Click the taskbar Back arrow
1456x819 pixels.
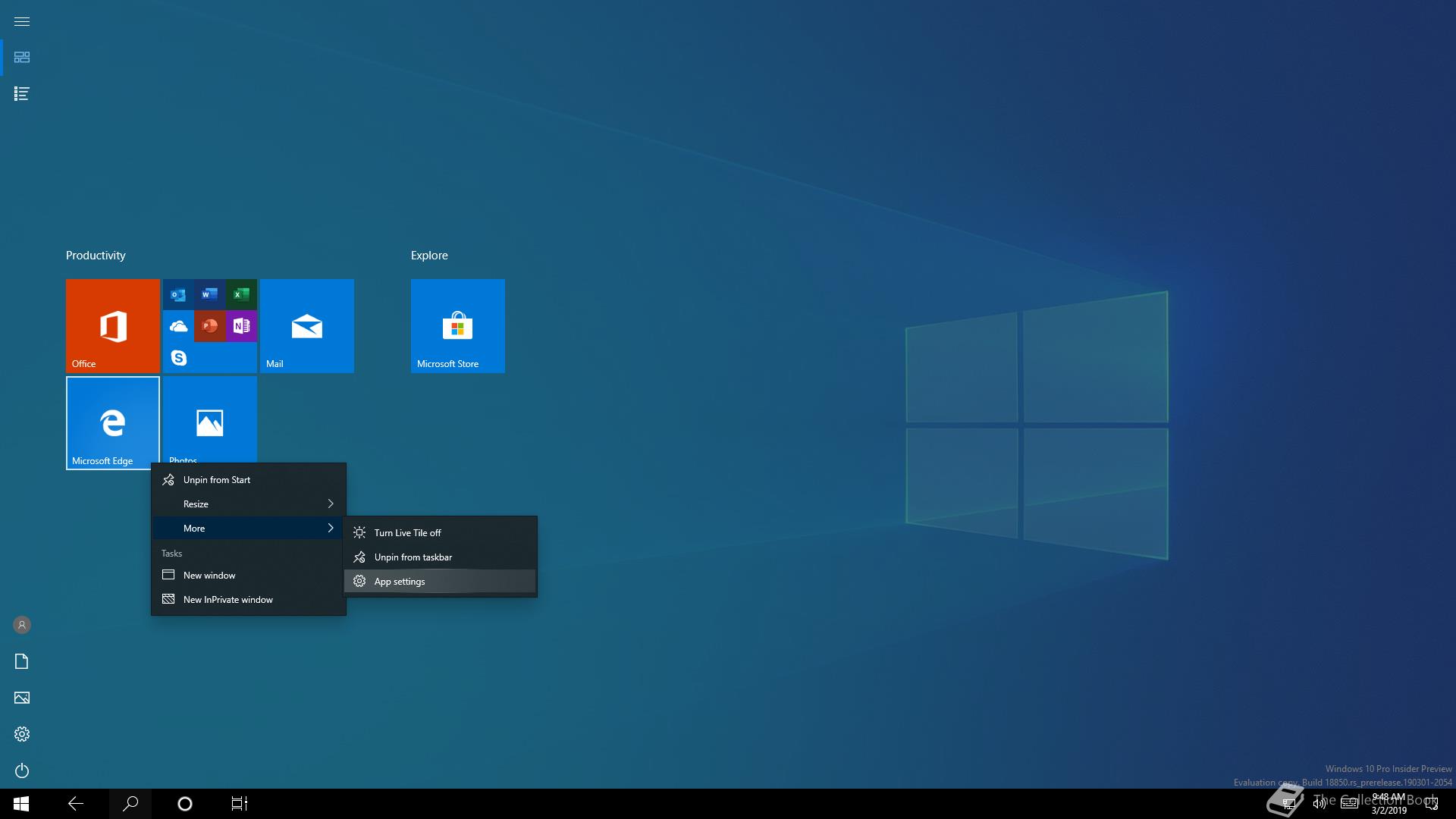(x=76, y=804)
